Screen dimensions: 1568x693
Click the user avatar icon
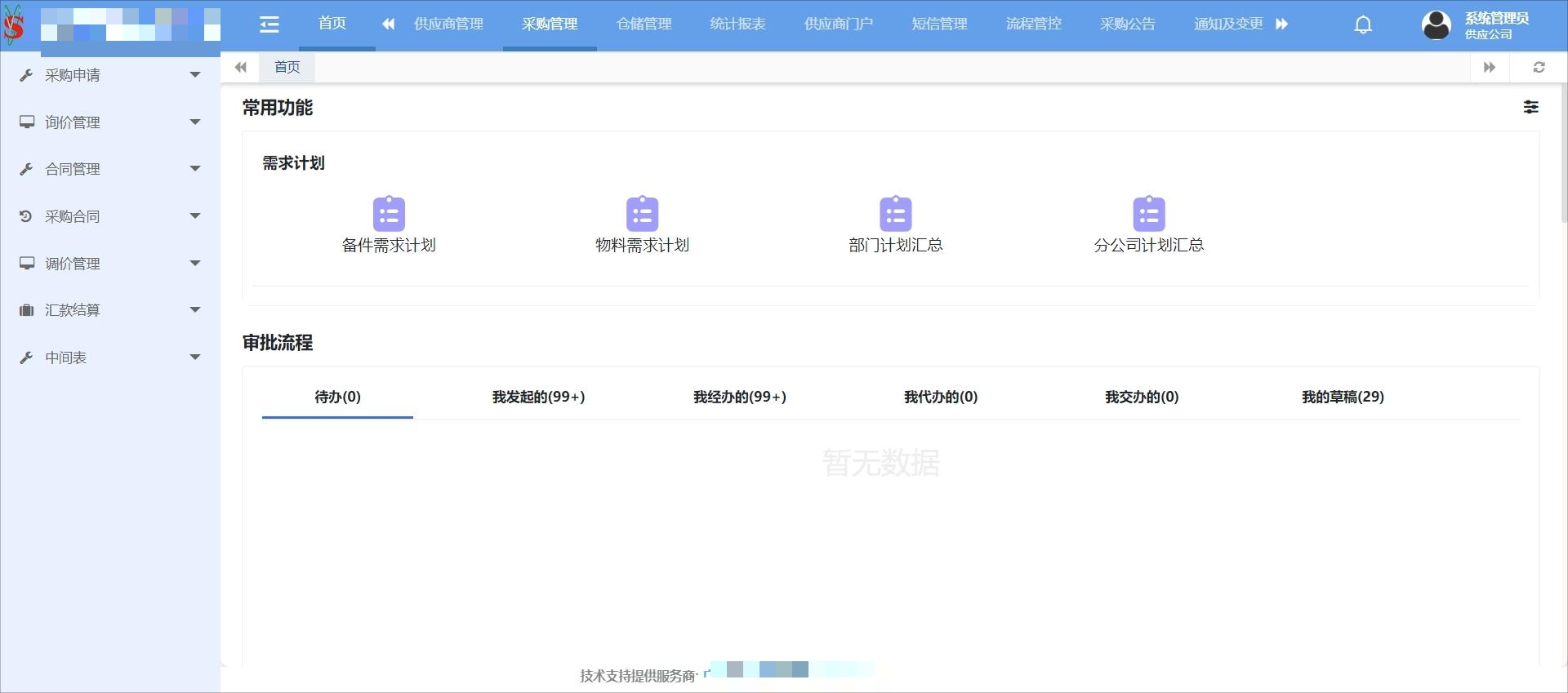coord(1437,24)
